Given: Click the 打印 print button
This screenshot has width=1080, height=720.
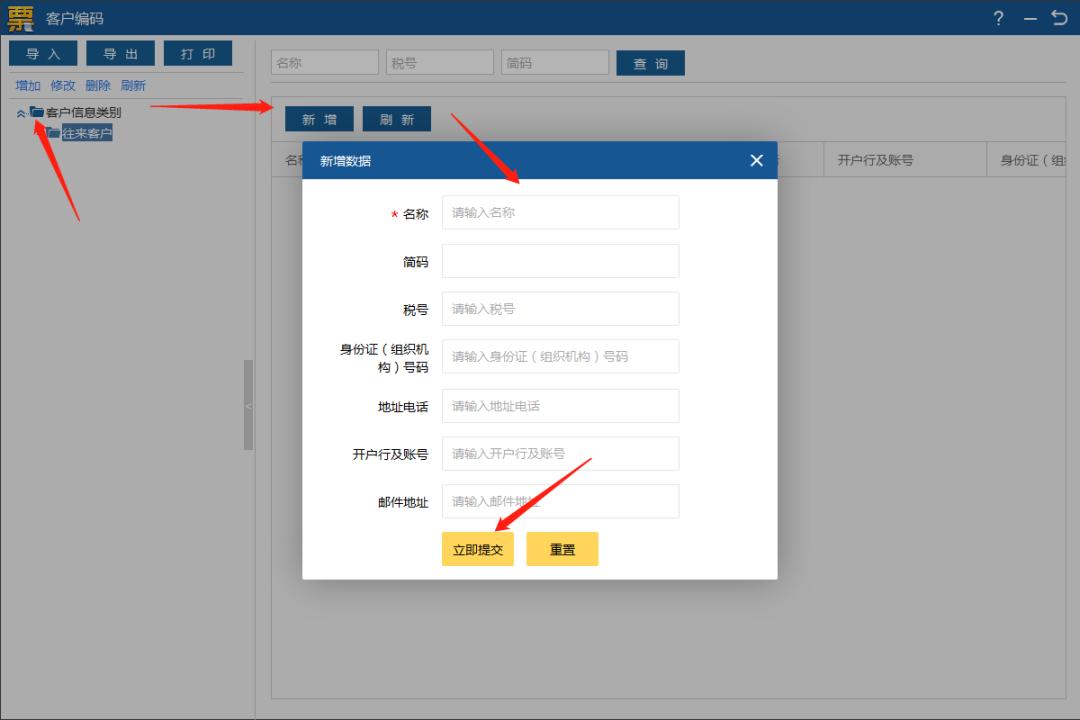Looking at the screenshot, I should click(x=198, y=53).
